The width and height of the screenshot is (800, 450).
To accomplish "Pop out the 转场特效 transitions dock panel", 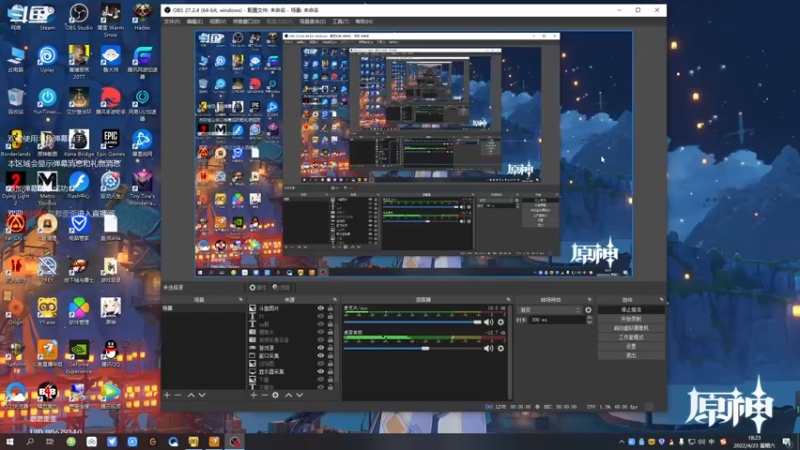I will coord(589,299).
